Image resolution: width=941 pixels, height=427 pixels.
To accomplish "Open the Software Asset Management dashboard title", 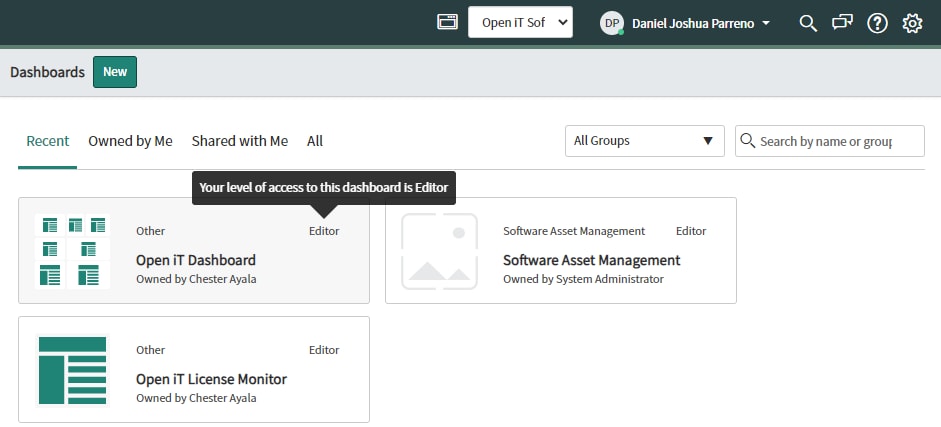I will tap(591, 260).
